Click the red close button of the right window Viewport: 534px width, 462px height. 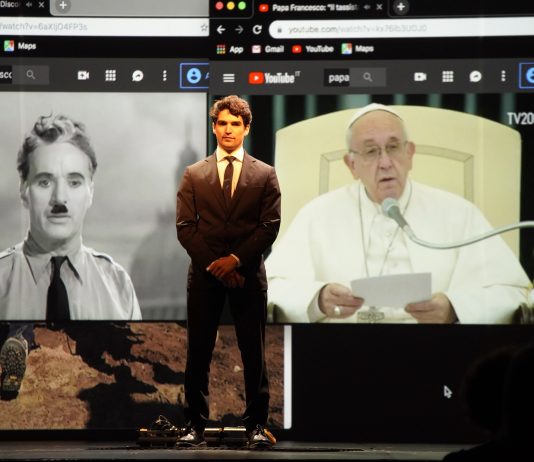pos(219,6)
